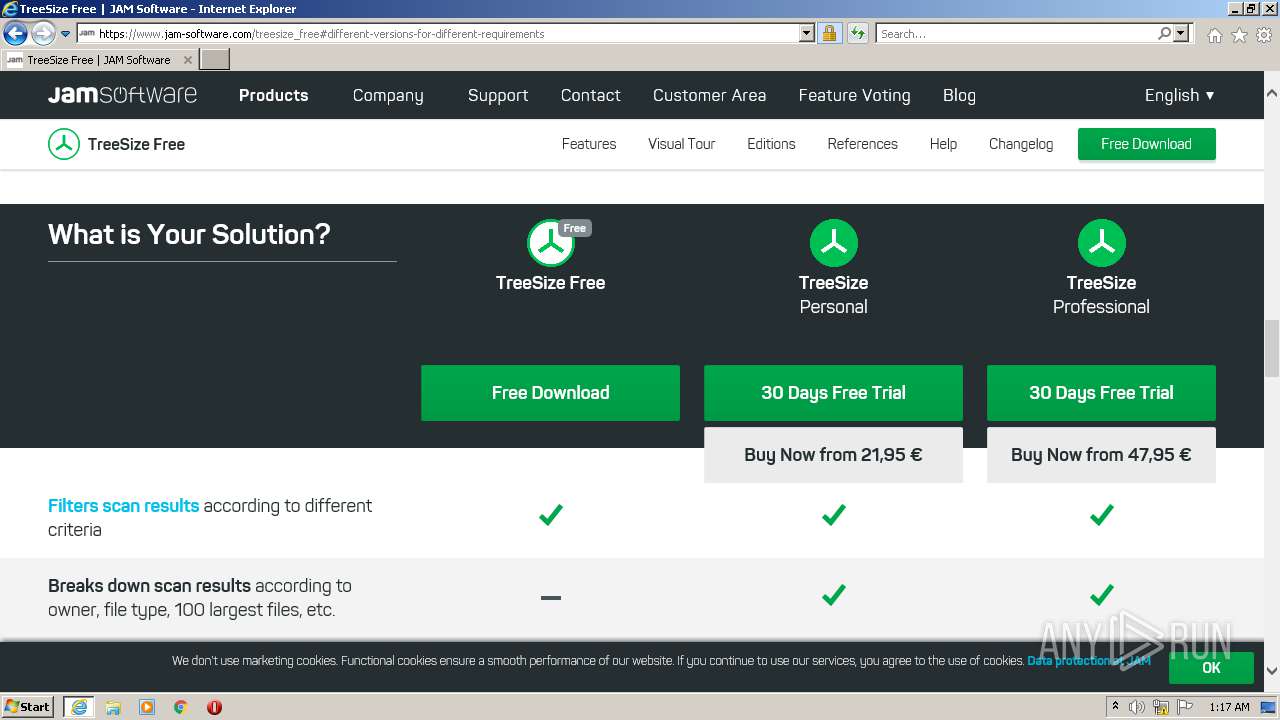Click the network tray icon
Screen dimensions: 1280x720
point(1162,707)
